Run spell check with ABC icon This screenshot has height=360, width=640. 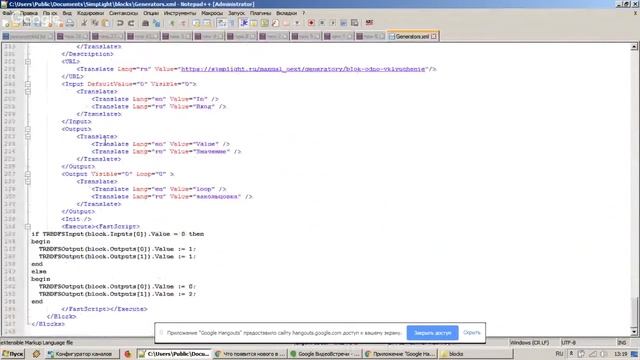[369, 23]
